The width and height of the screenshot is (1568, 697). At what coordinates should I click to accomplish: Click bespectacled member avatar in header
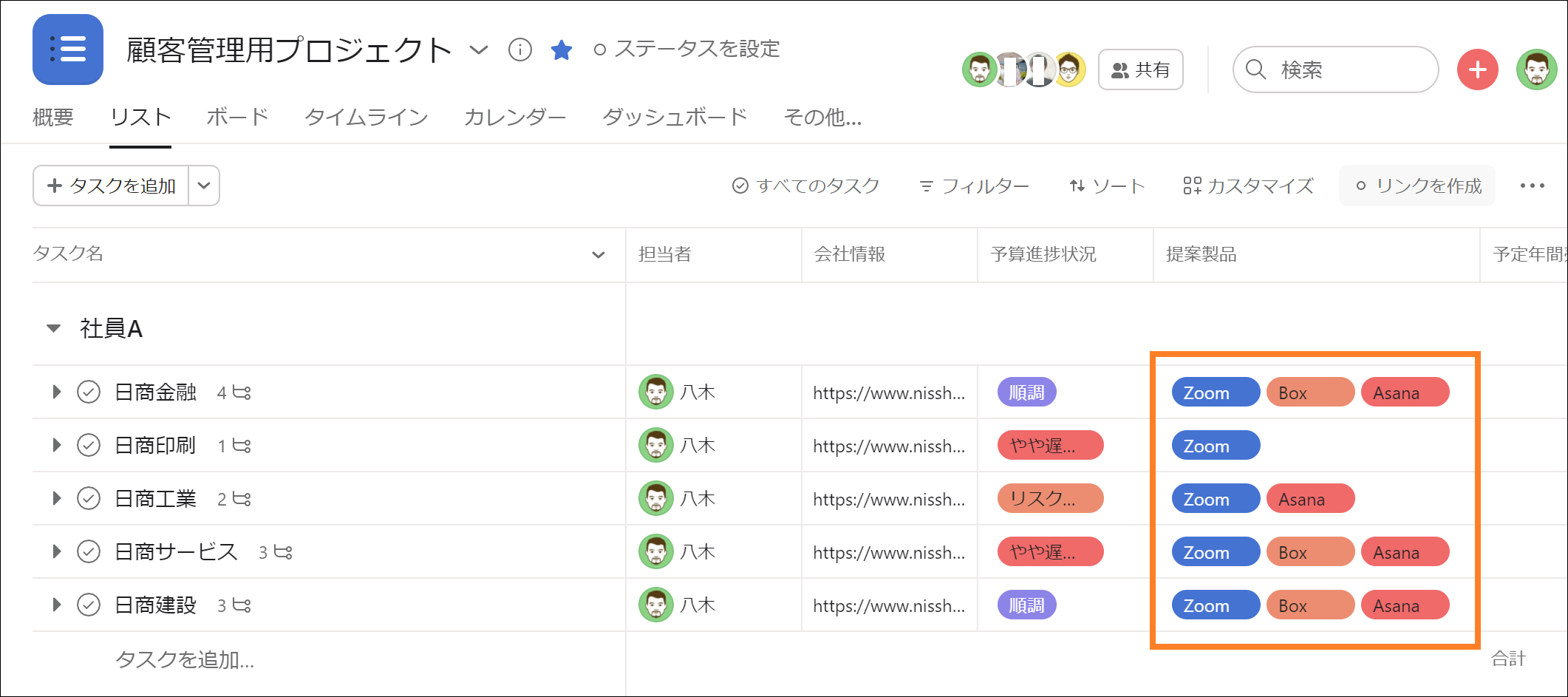1069,69
